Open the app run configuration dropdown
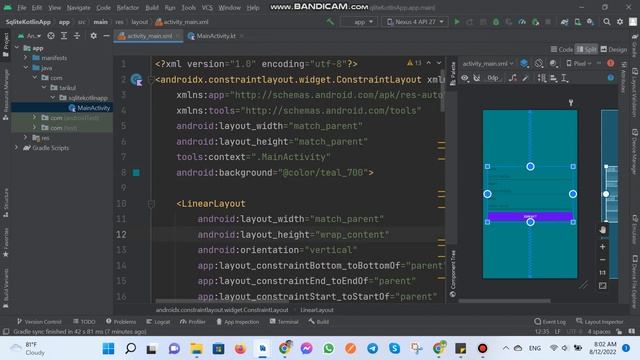This screenshot has height=360, width=640. pyautogui.click(x=359, y=22)
